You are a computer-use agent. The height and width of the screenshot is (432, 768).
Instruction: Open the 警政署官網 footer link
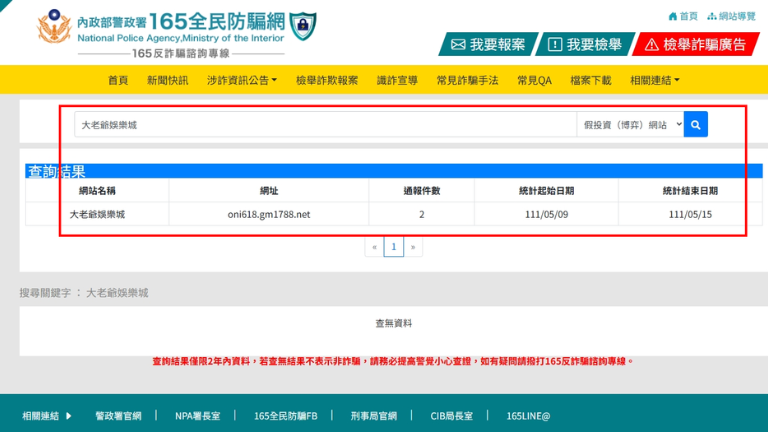[x=118, y=416]
